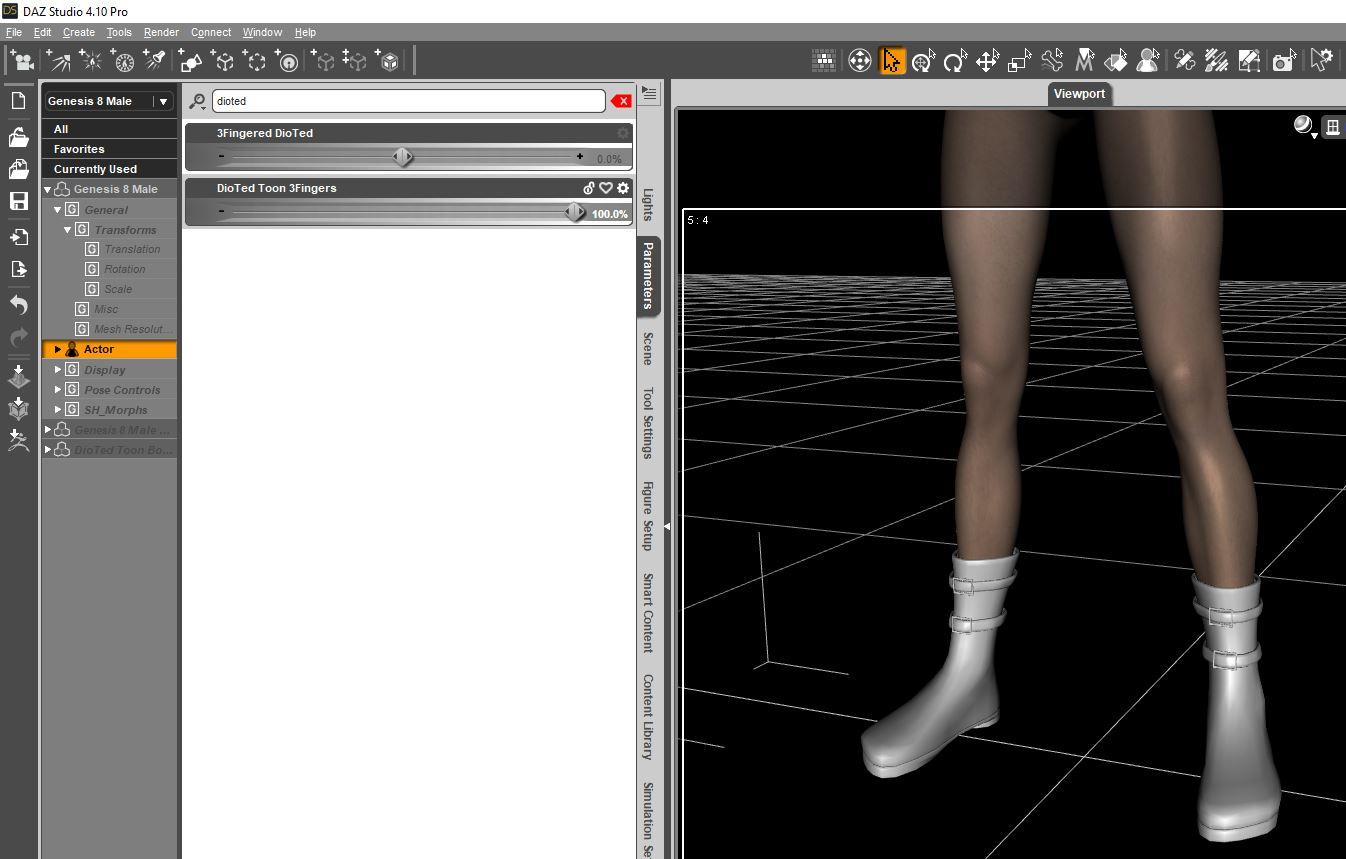Expand the Pose Controls group arrow
The image size is (1346, 859).
point(58,390)
